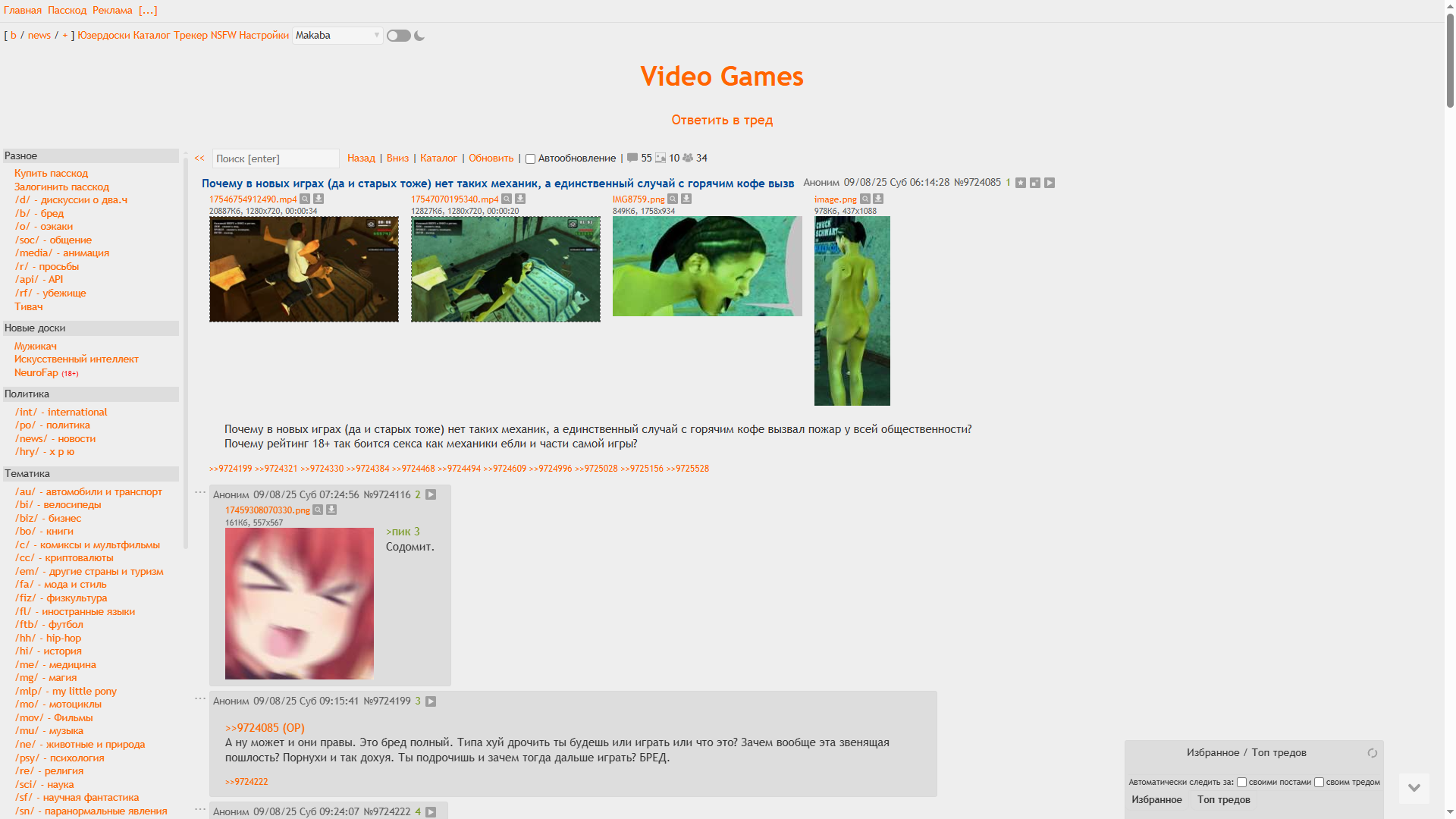Click the Ответить в тред link
Viewport: 1456px width, 819px height.
tap(721, 120)
